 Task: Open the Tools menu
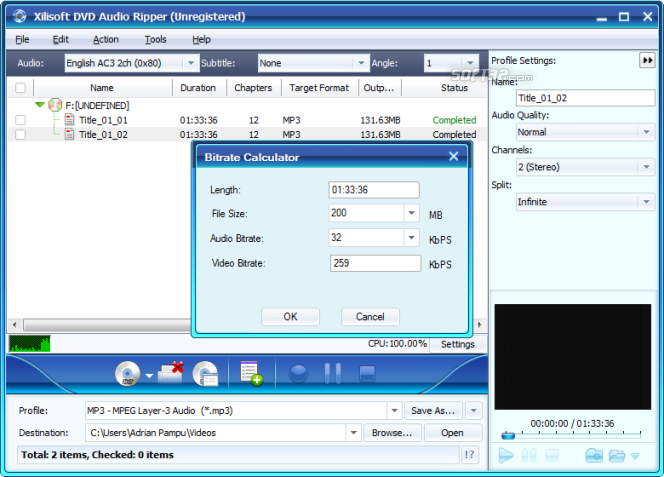(x=155, y=39)
